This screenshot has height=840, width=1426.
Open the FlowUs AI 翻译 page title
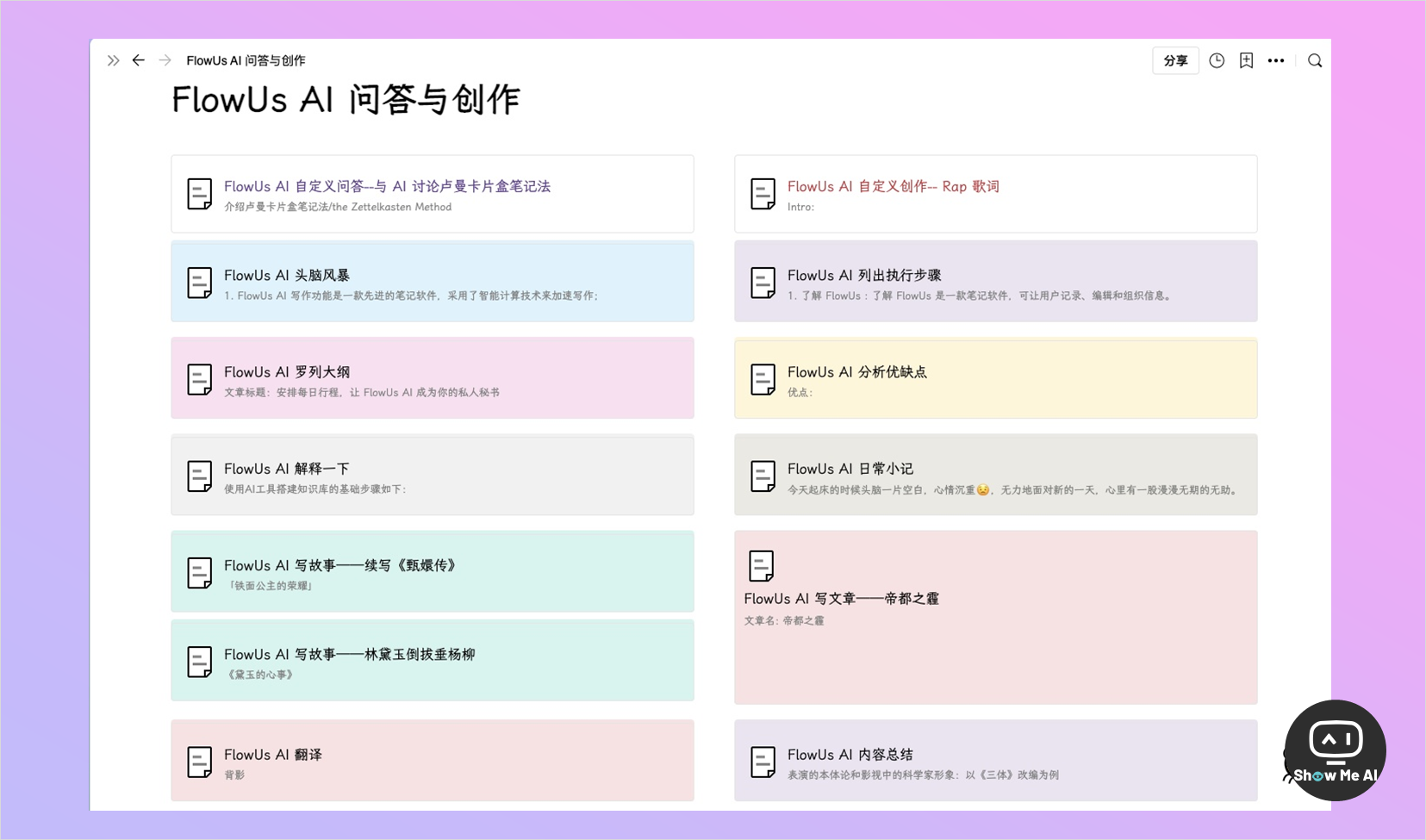coord(272,754)
